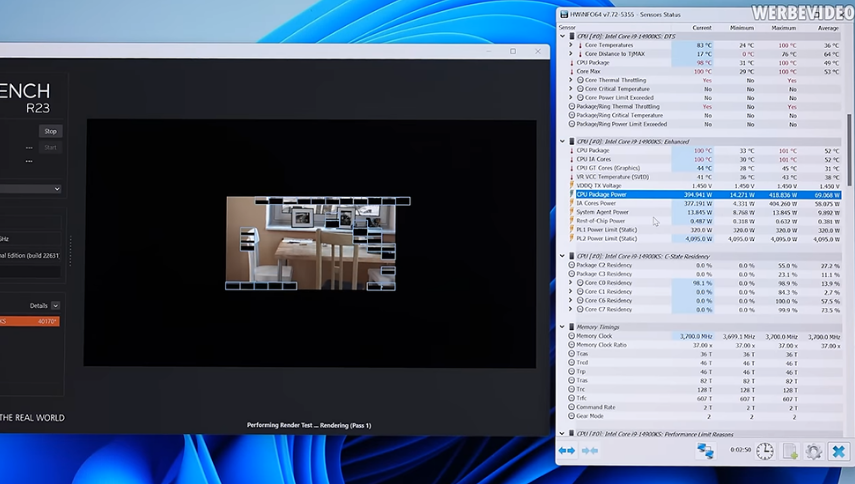The height and width of the screenshot is (484, 855).
Task: Click the orange Cinebench score bar
Action: point(30,321)
